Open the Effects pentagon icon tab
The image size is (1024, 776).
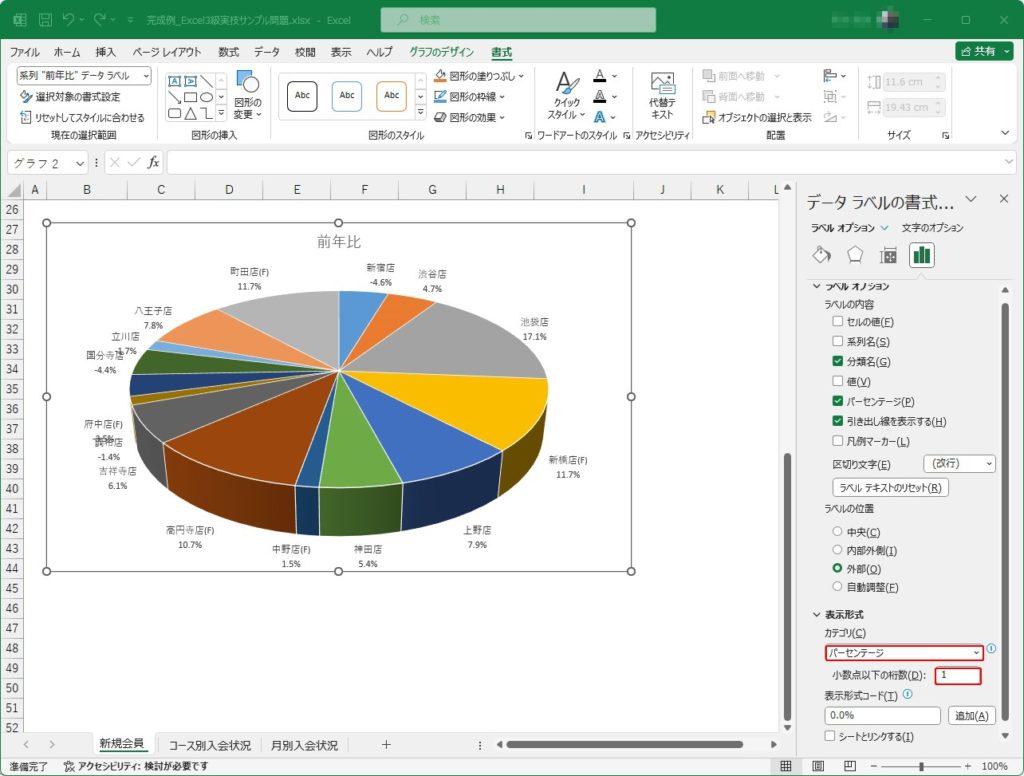click(855, 255)
